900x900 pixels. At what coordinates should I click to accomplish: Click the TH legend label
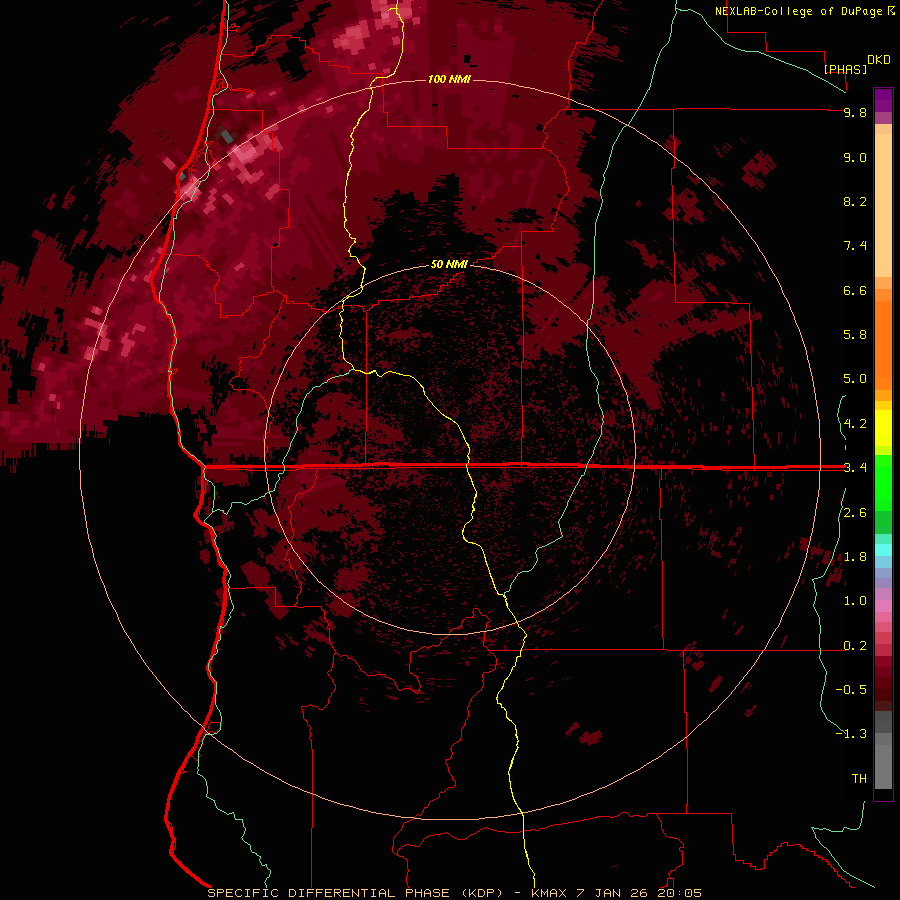[x=859, y=779]
